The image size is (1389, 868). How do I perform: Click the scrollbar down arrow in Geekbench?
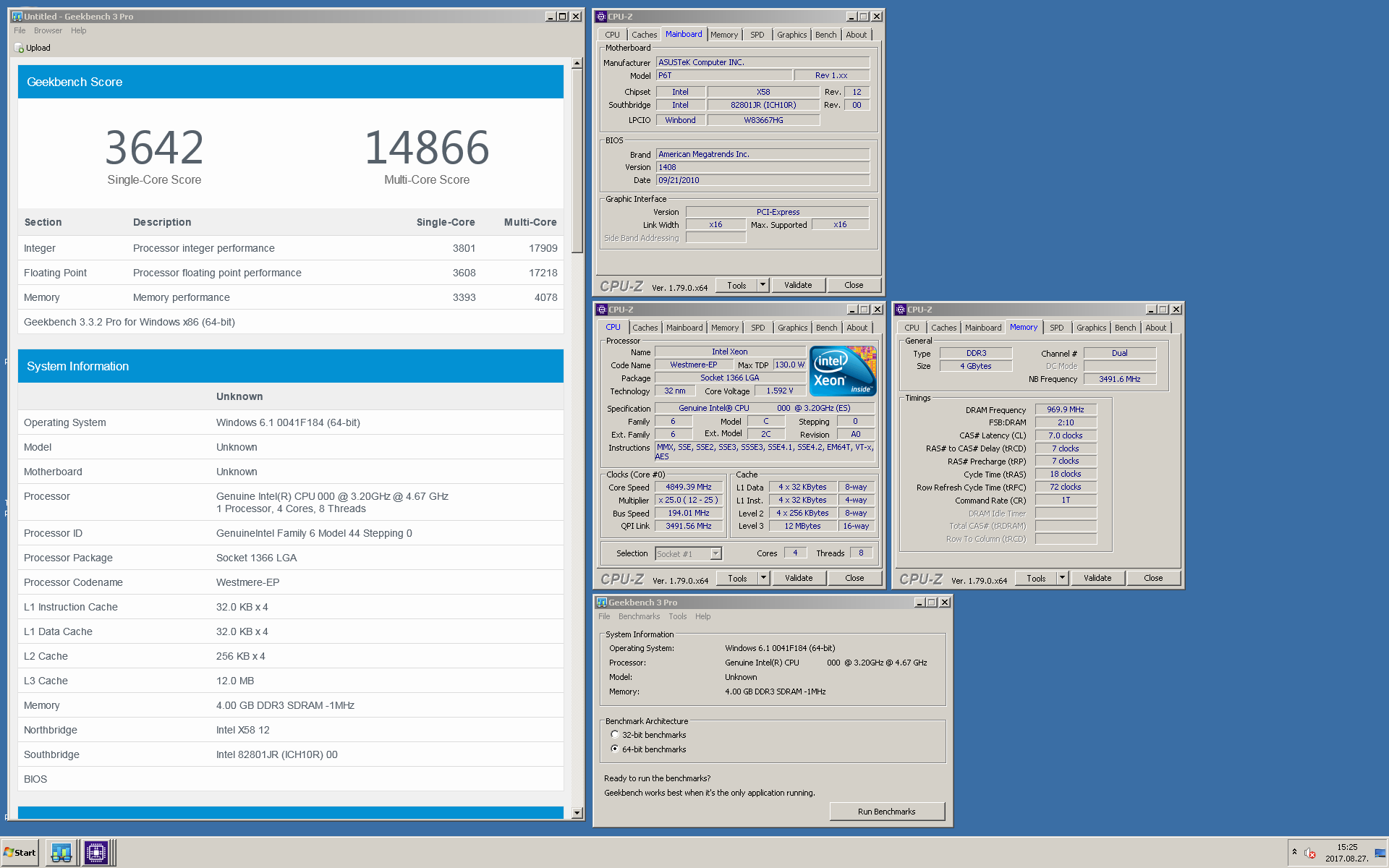coord(577,813)
